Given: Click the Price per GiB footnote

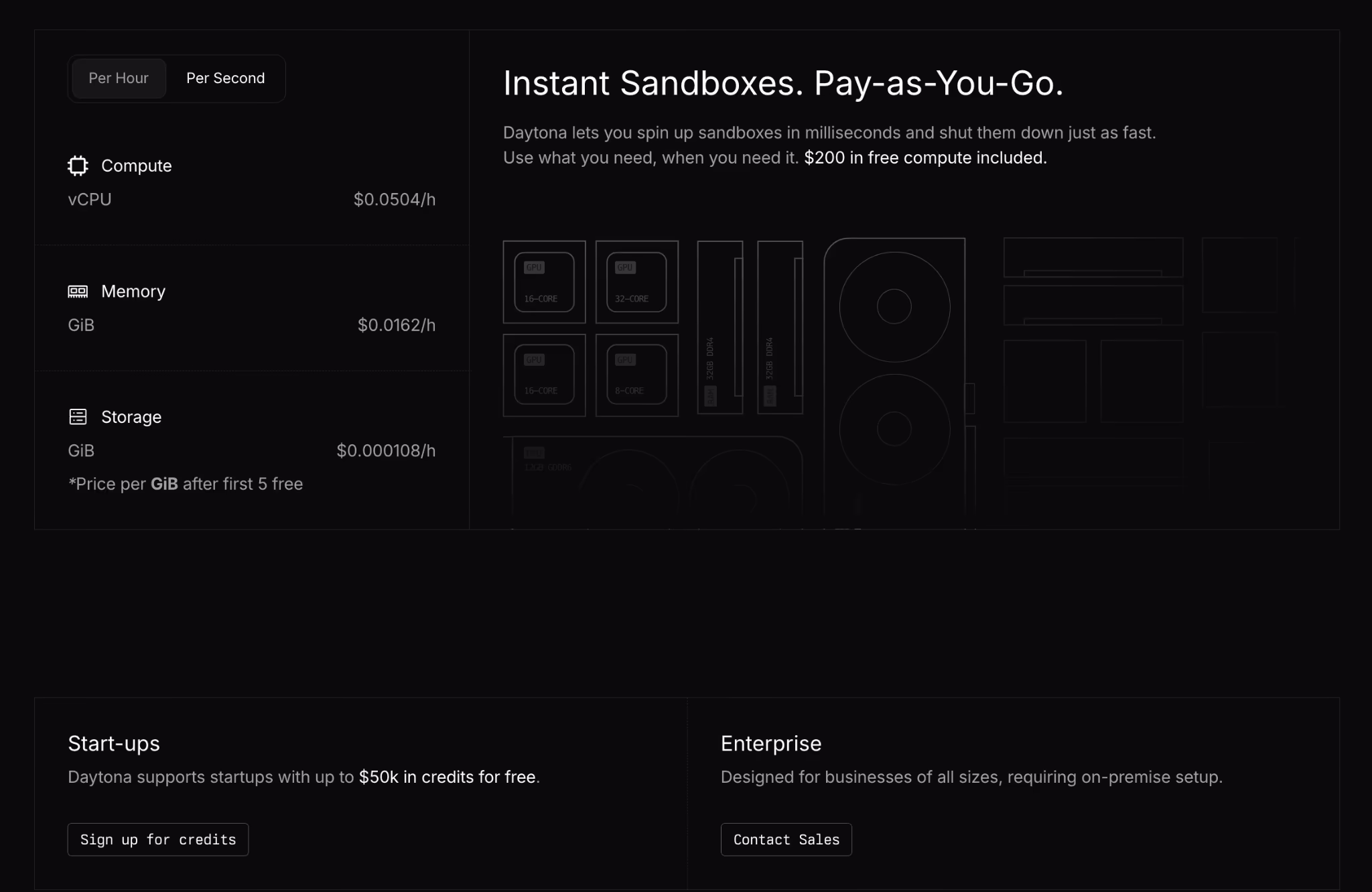Looking at the screenshot, I should (186, 485).
